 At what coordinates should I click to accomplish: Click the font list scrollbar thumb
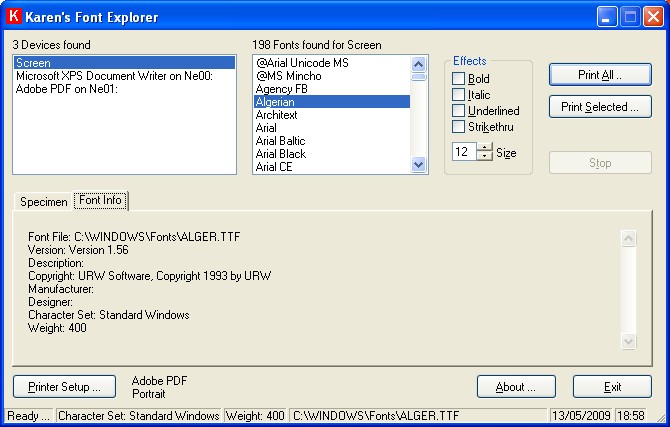pyautogui.click(x=418, y=77)
